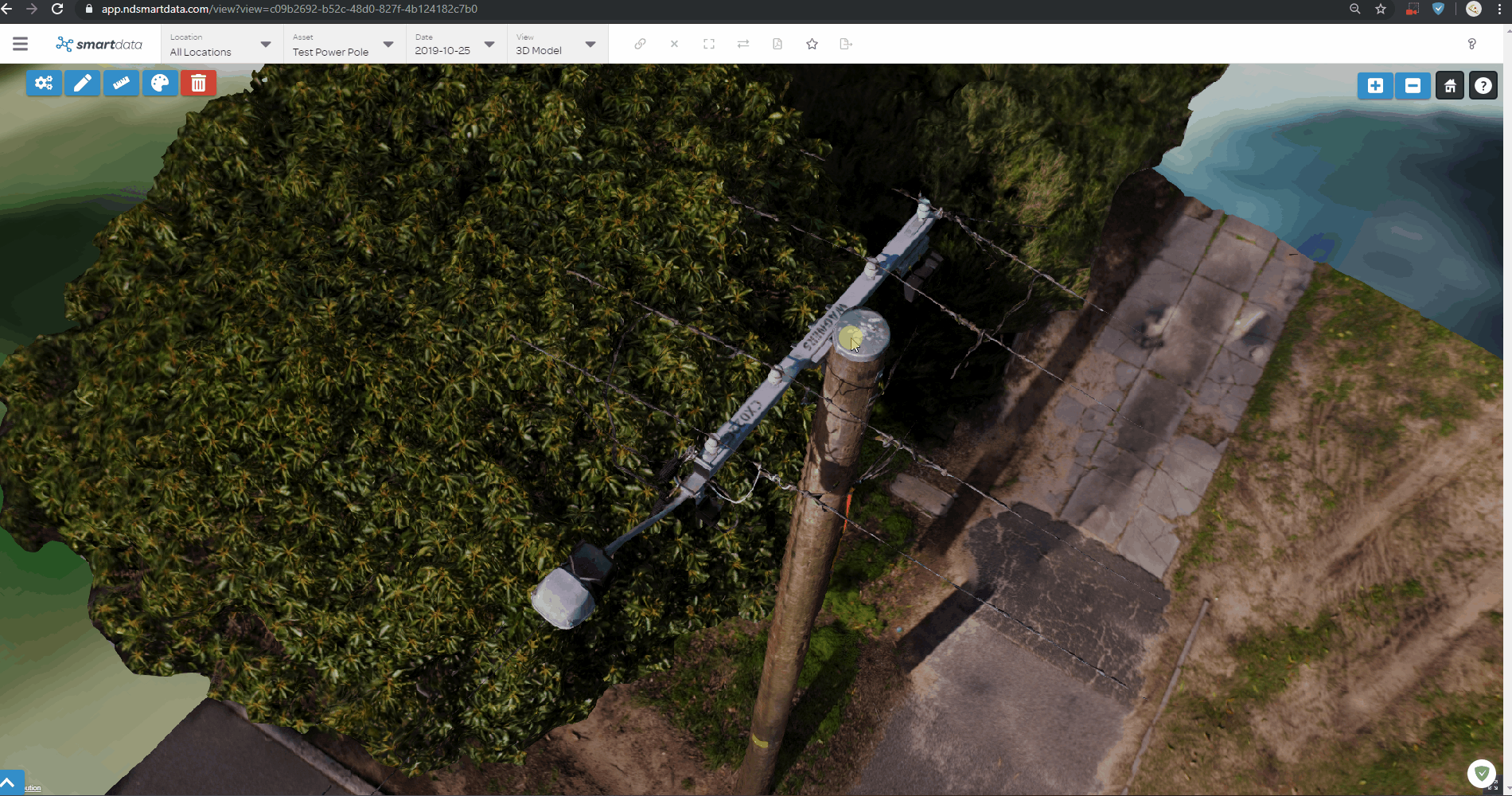Select the pencil annotation tool
1512x796 pixels.
tap(82, 83)
